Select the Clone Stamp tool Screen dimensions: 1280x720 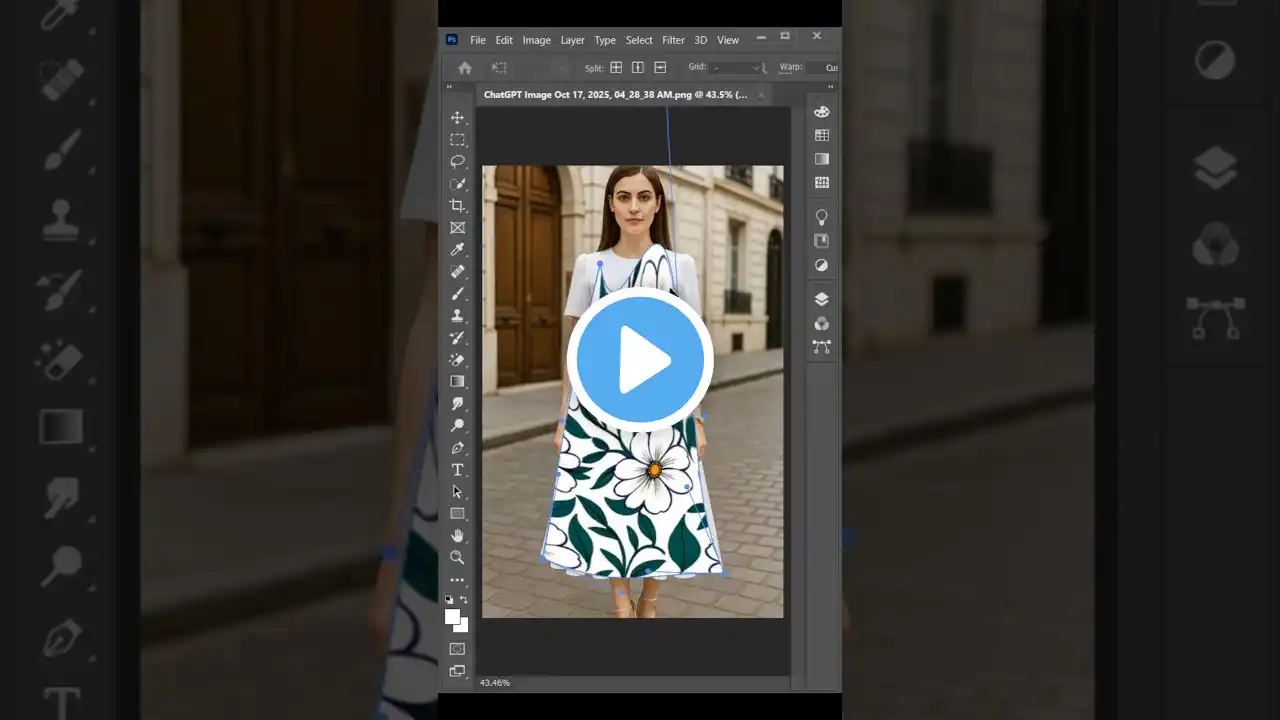click(x=457, y=316)
